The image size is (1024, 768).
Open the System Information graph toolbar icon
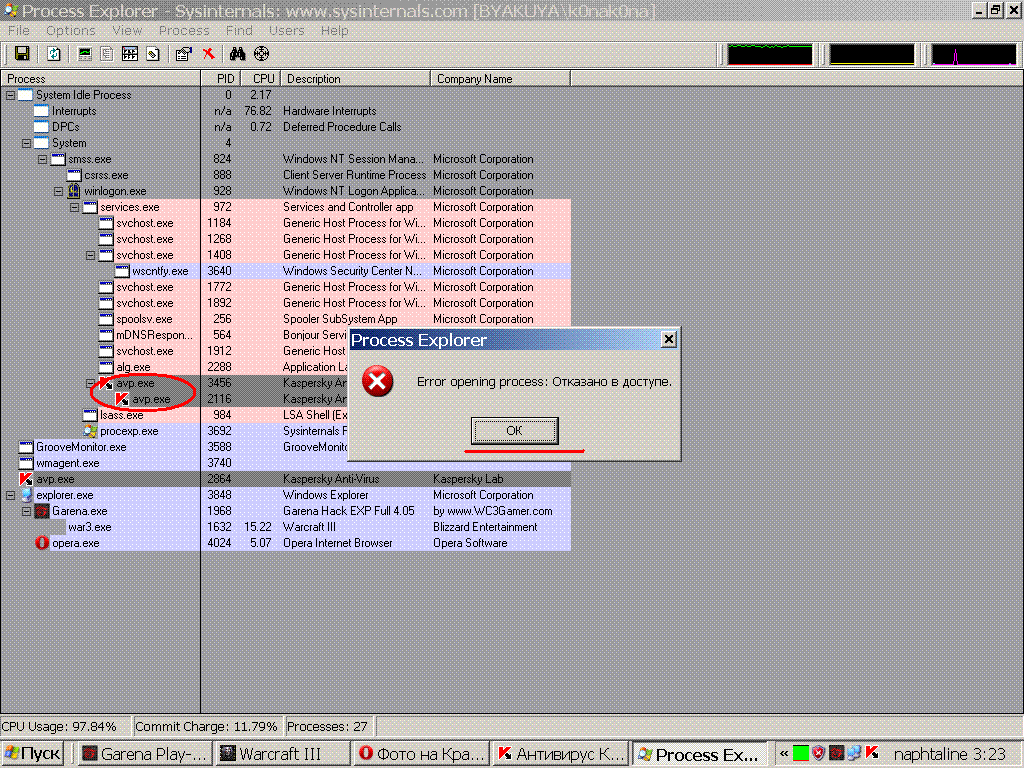point(85,54)
